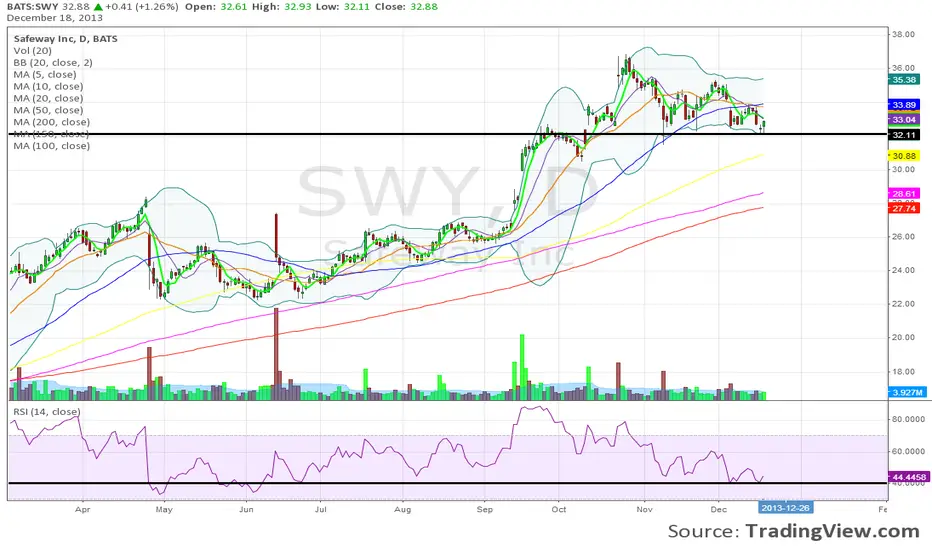932x550 pixels.
Task: Click the Sep label on the time axis
Action: coord(484,510)
